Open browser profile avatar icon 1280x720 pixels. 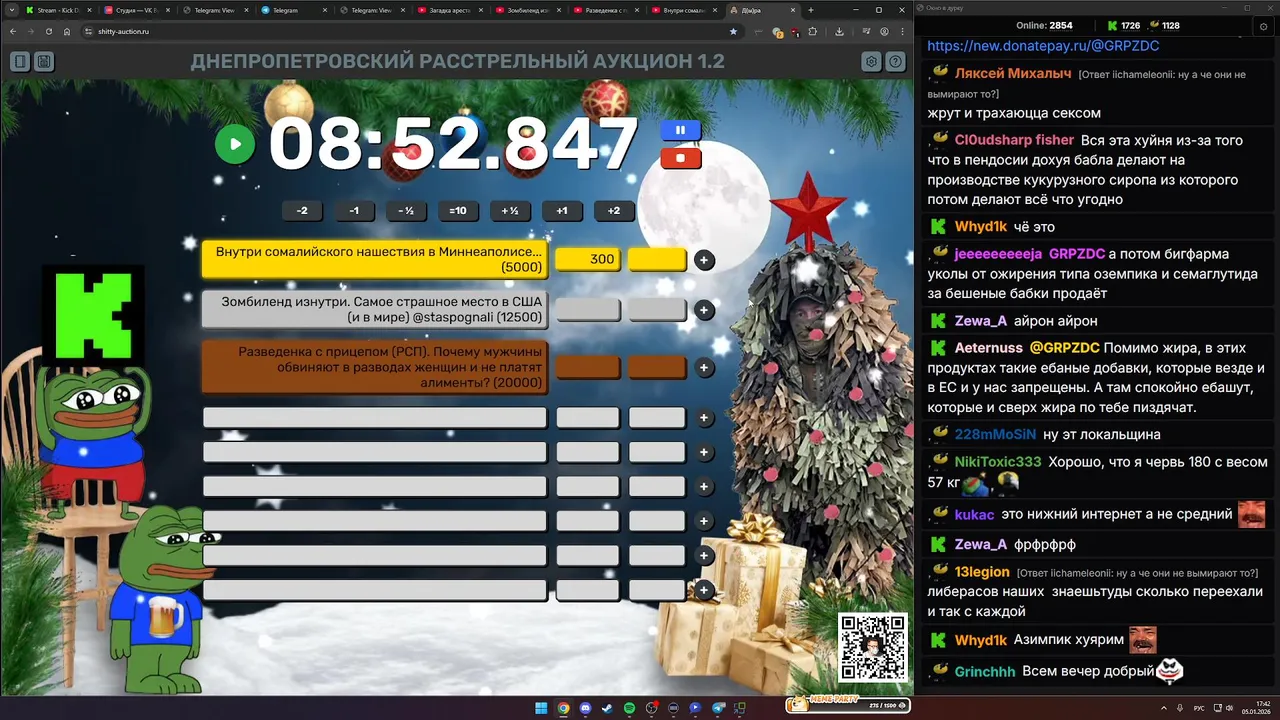pos(885,31)
